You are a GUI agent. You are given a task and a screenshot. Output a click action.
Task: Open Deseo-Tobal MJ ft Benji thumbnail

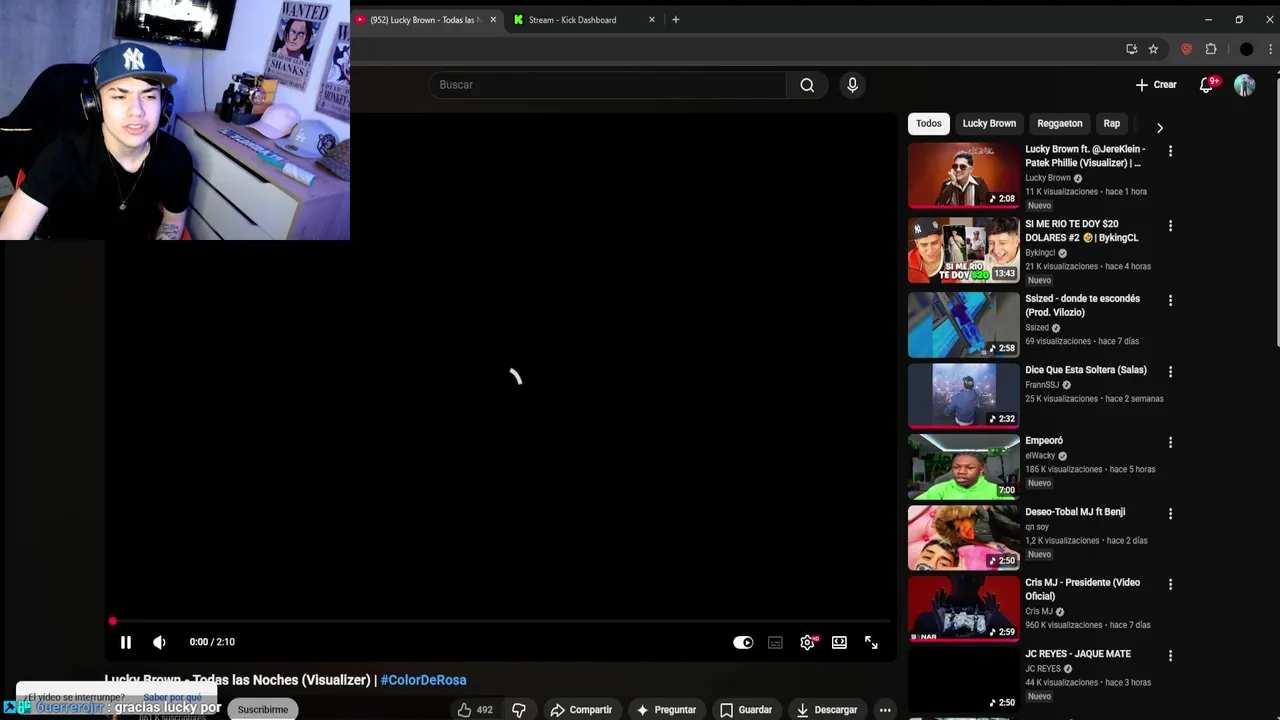(x=963, y=537)
